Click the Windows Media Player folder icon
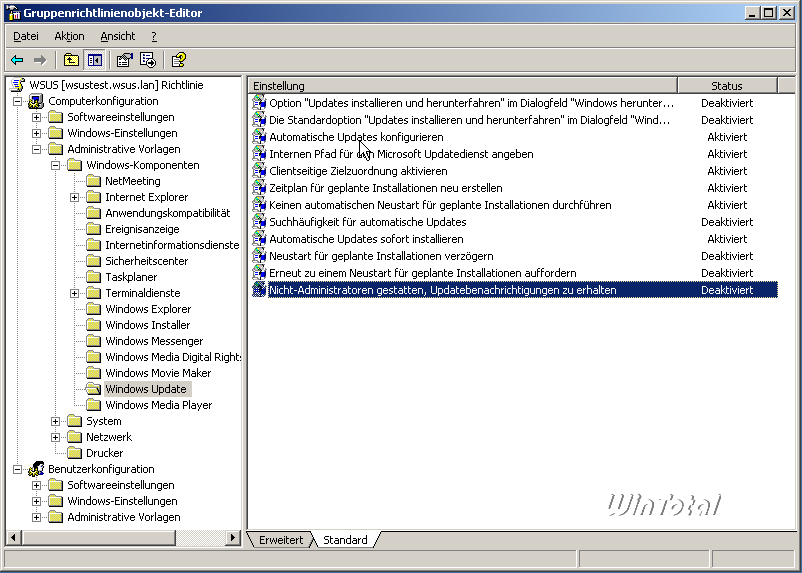802x573 pixels. [94, 405]
